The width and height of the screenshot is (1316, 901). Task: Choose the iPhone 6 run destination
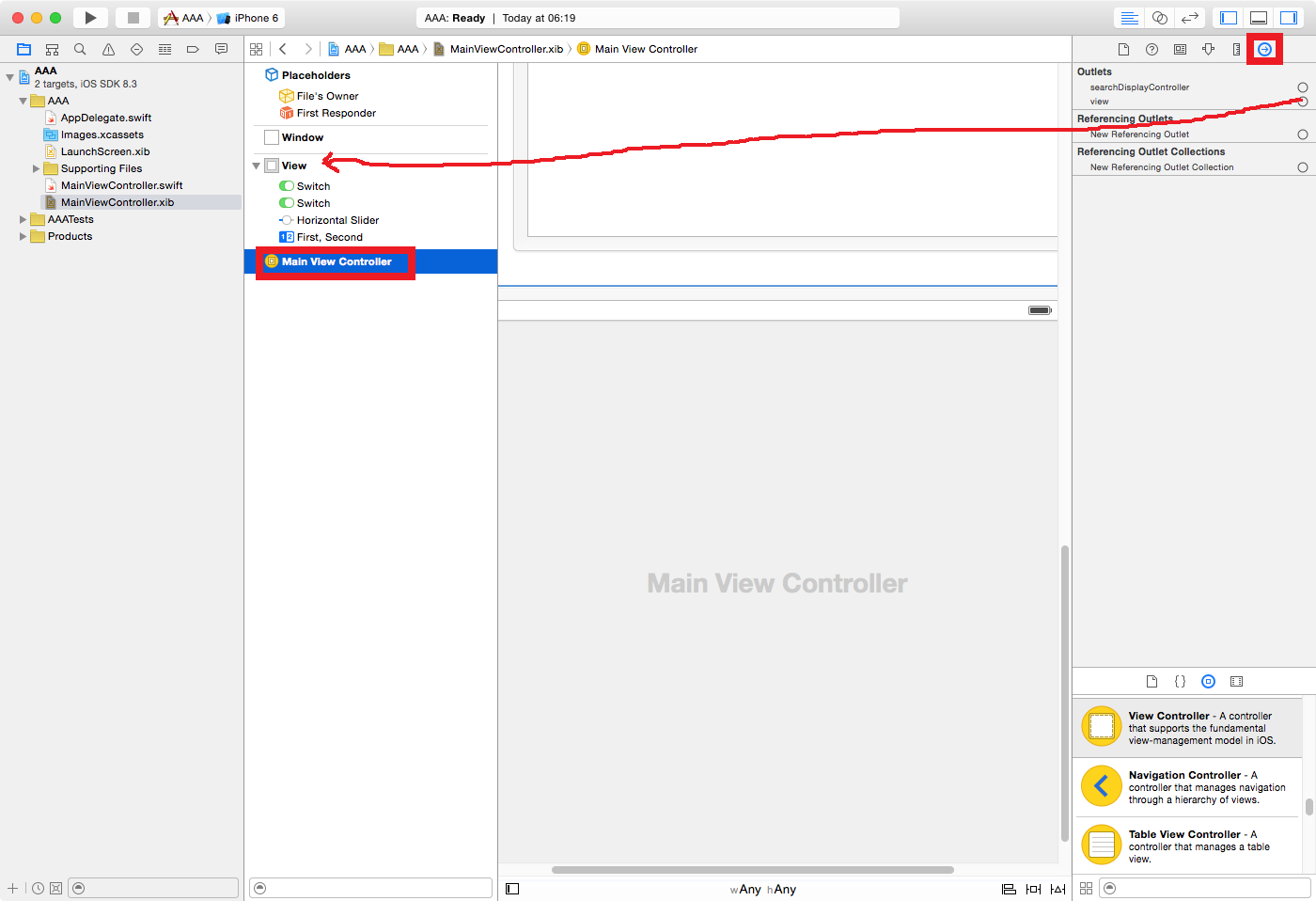(x=248, y=18)
